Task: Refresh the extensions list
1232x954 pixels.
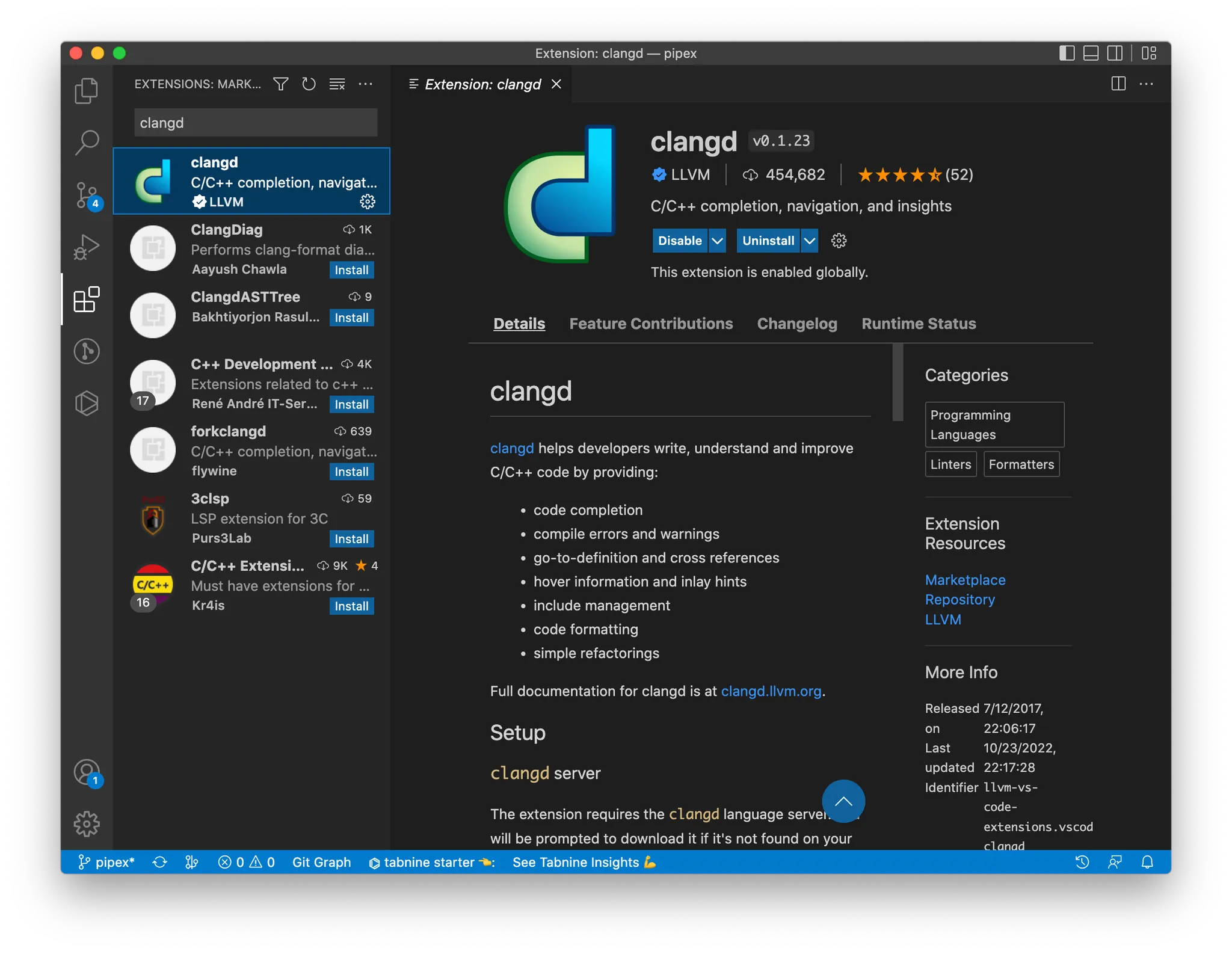Action: 309,84
